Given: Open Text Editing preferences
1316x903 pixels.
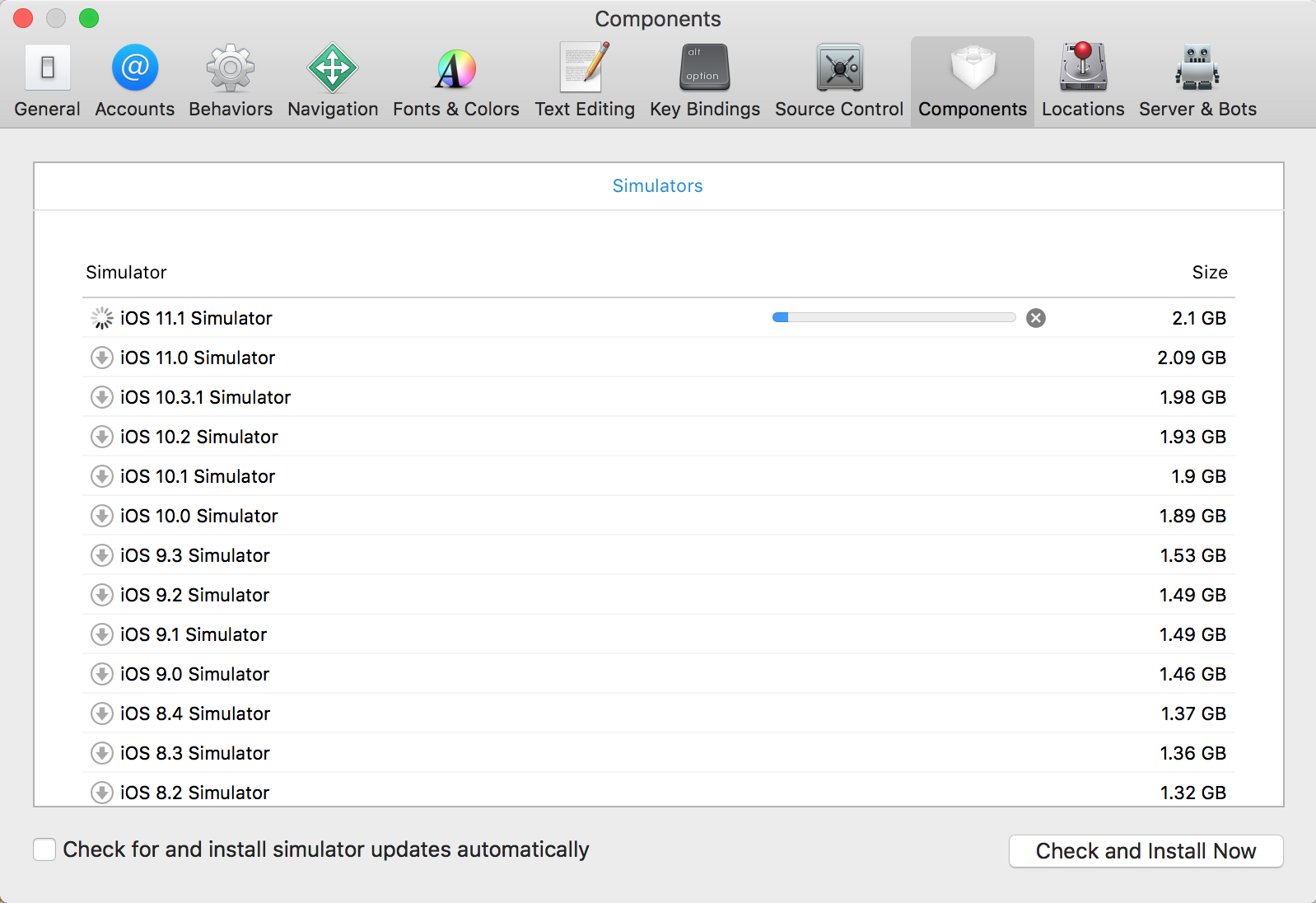Looking at the screenshot, I should [585, 82].
